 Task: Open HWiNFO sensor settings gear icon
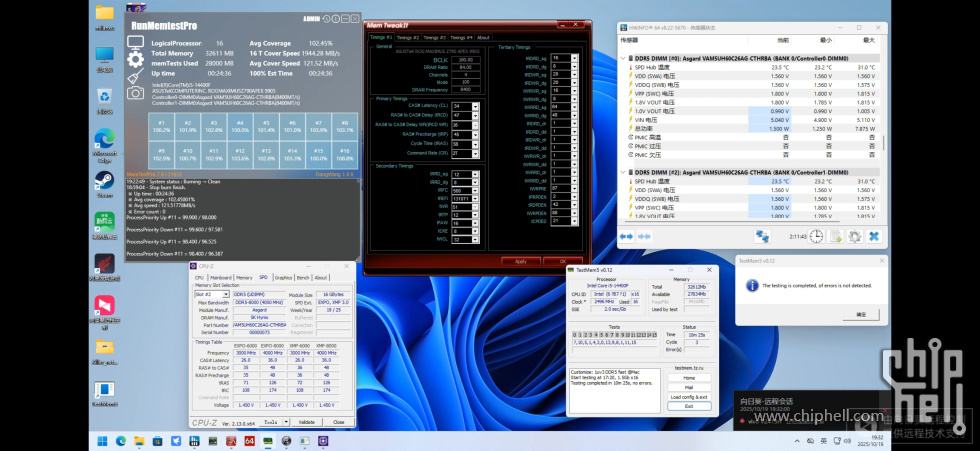tap(854, 236)
